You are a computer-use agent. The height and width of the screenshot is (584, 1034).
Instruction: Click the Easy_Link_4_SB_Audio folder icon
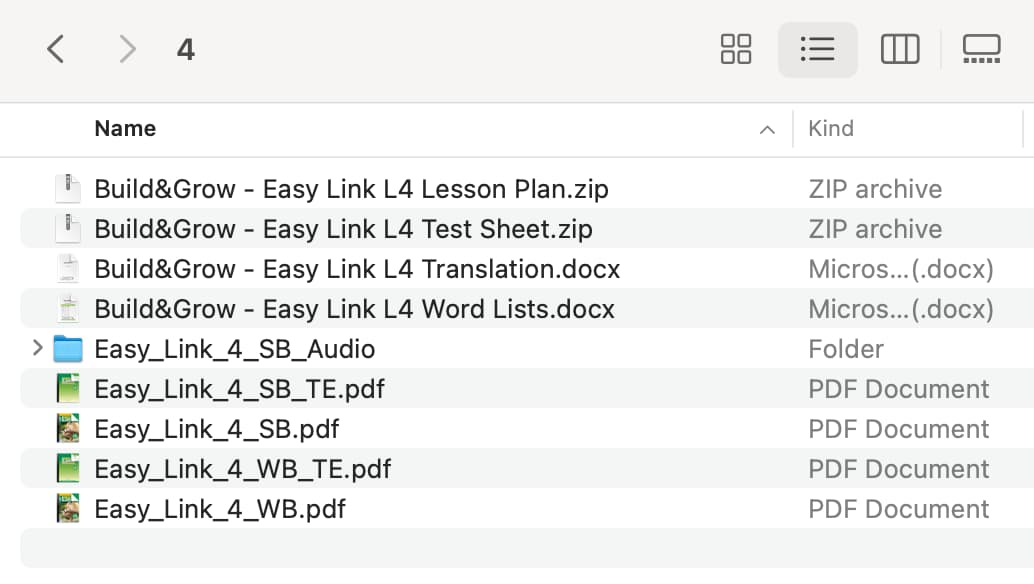(x=68, y=349)
